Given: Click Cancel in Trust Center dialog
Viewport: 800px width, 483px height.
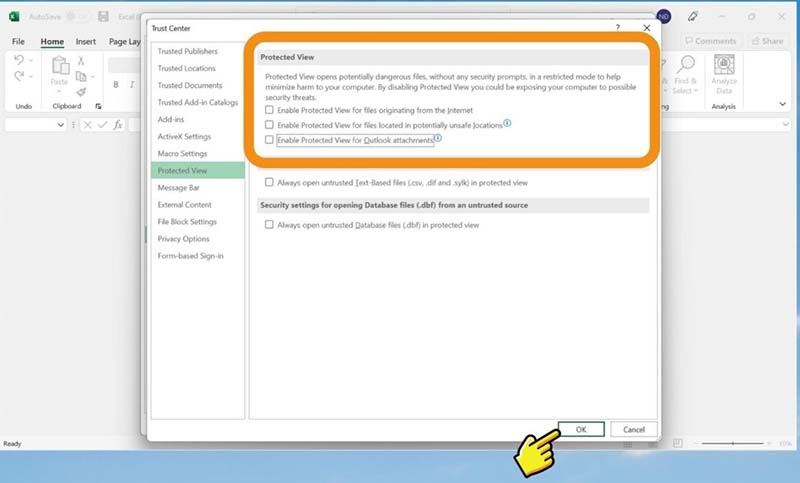Looking at the screenshot, I should click(x=634, y=429).
